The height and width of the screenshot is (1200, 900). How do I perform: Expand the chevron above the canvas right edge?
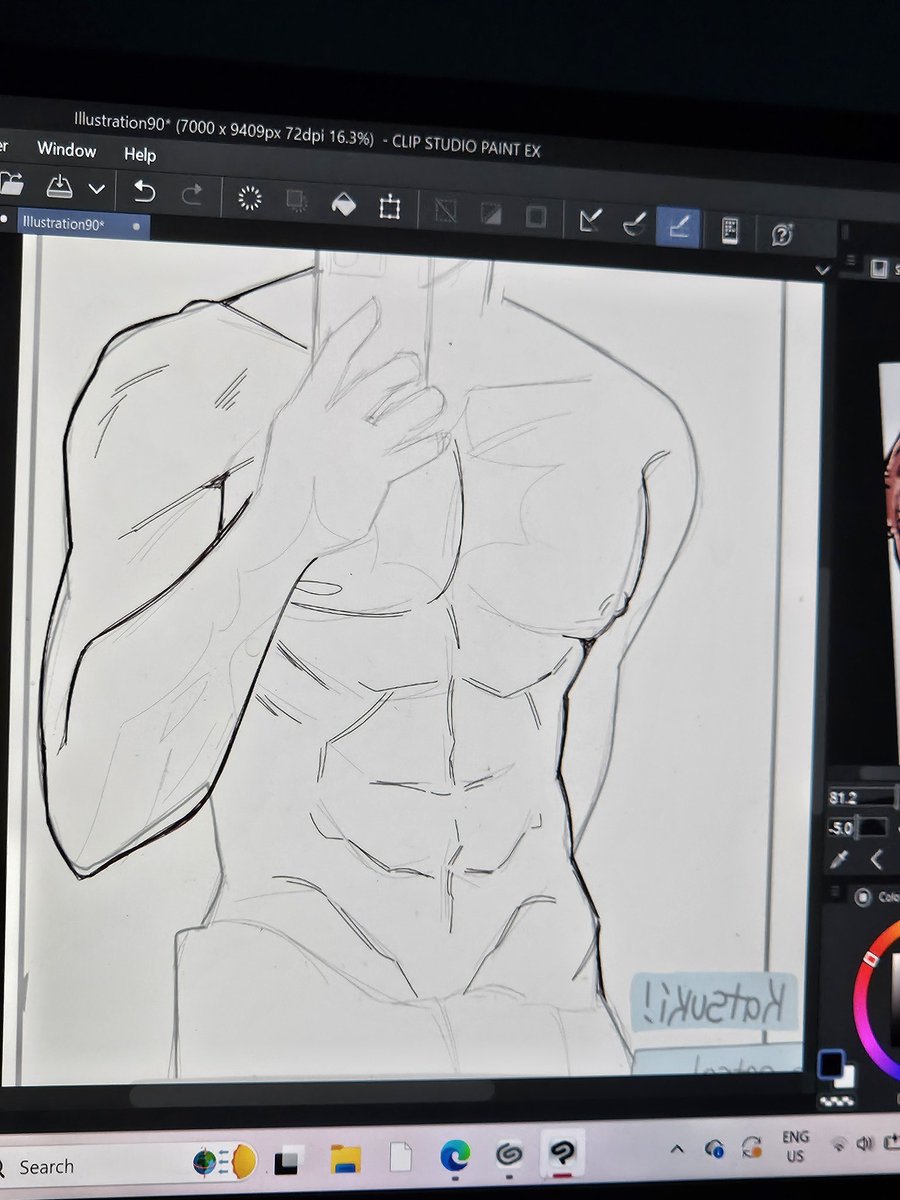click(x=822, y=271)
